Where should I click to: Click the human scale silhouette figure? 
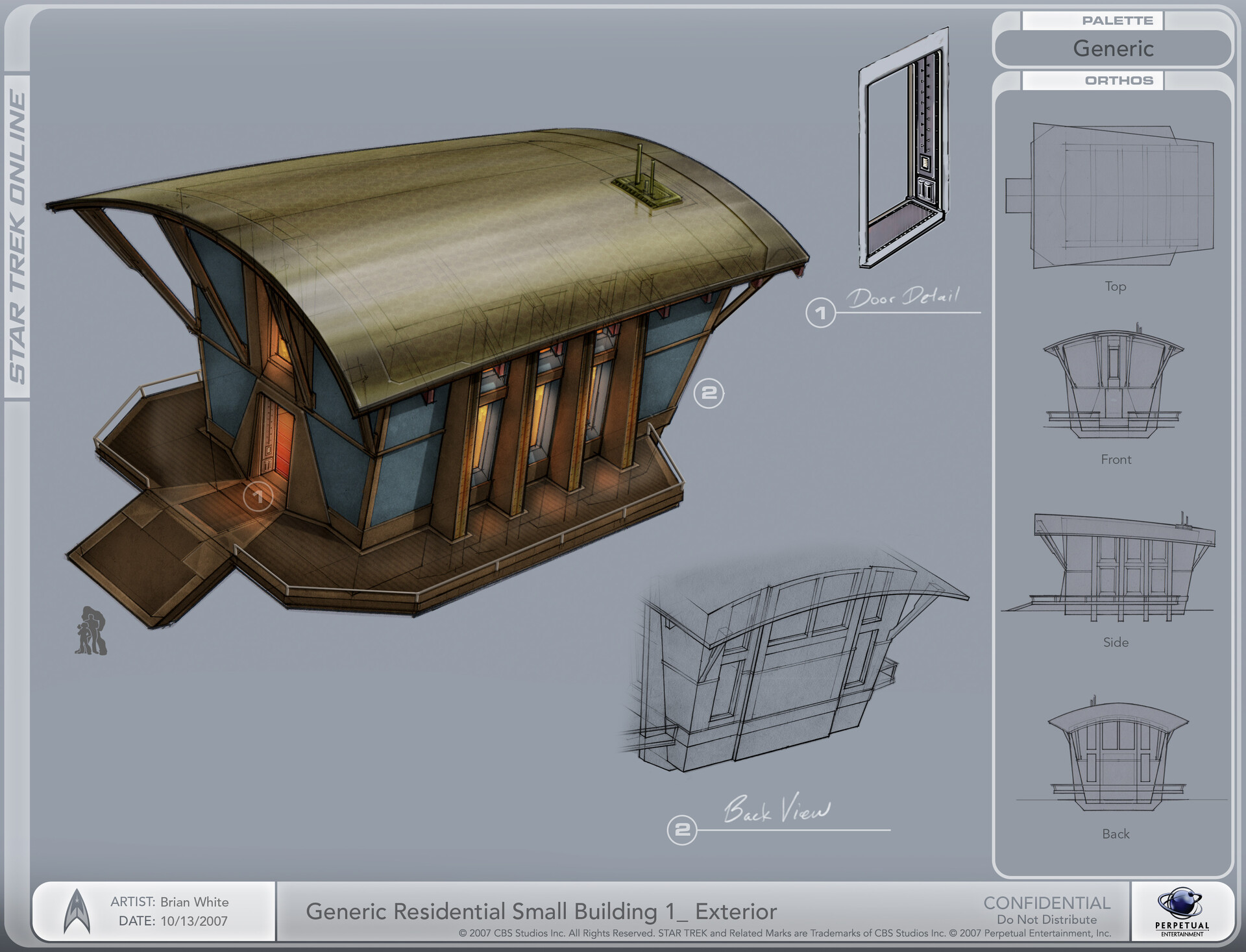coord(91,631)
